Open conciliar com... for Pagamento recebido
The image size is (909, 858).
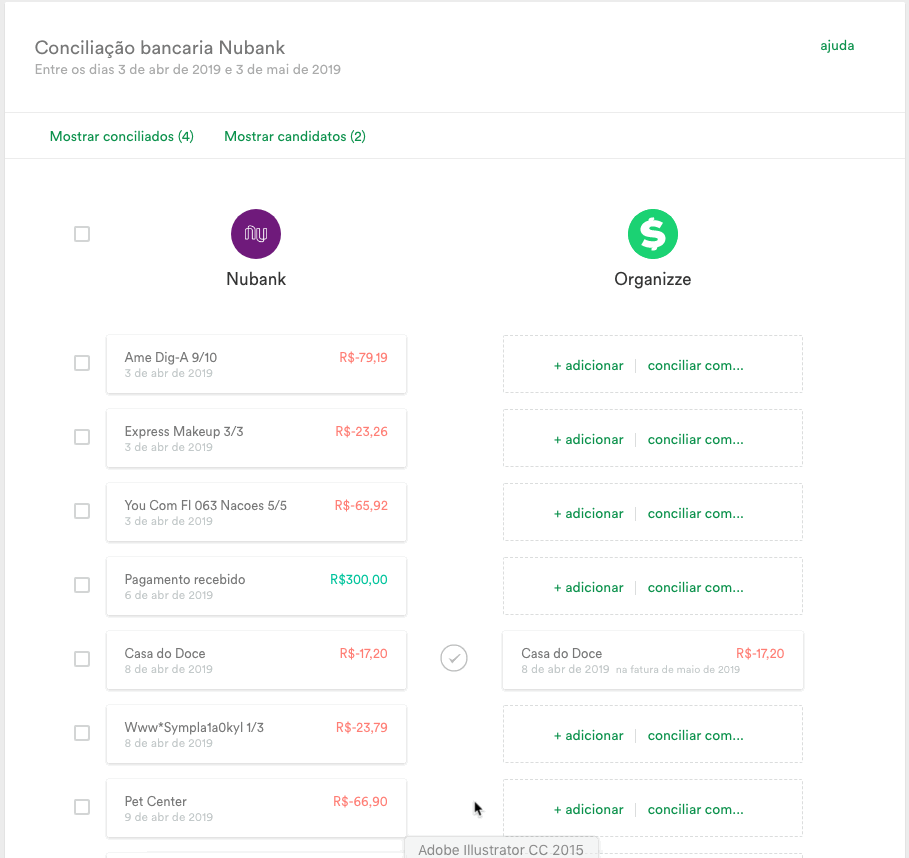pos(695,588)
